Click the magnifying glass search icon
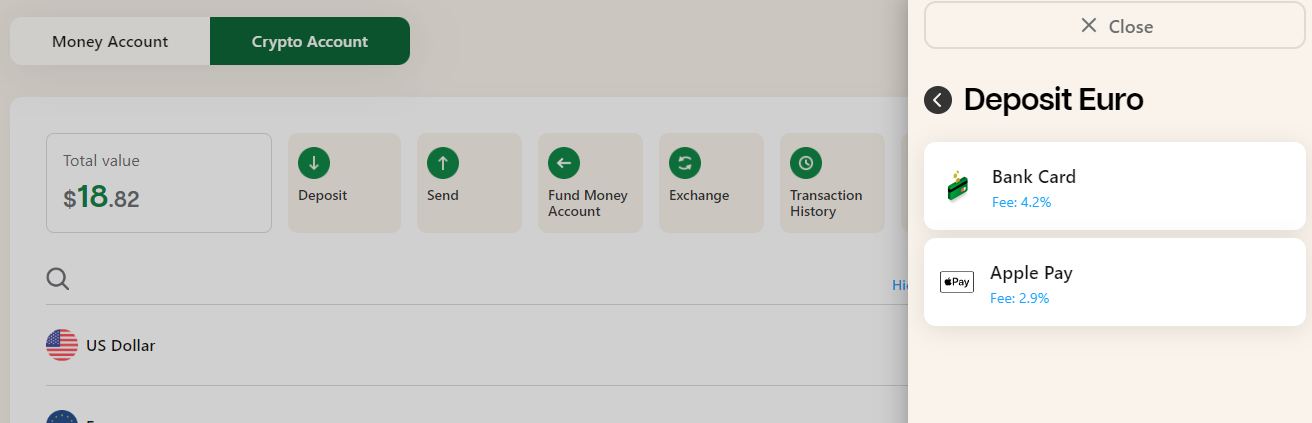The height and width of the screenshot is (423, 1312). [58, 279]
